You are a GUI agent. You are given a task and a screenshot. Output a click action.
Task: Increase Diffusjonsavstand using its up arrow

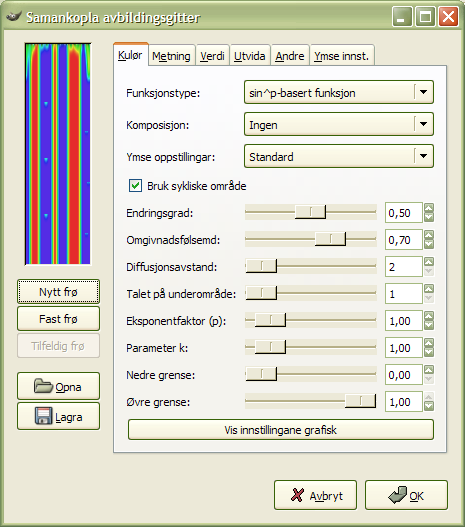pos(429,262)
